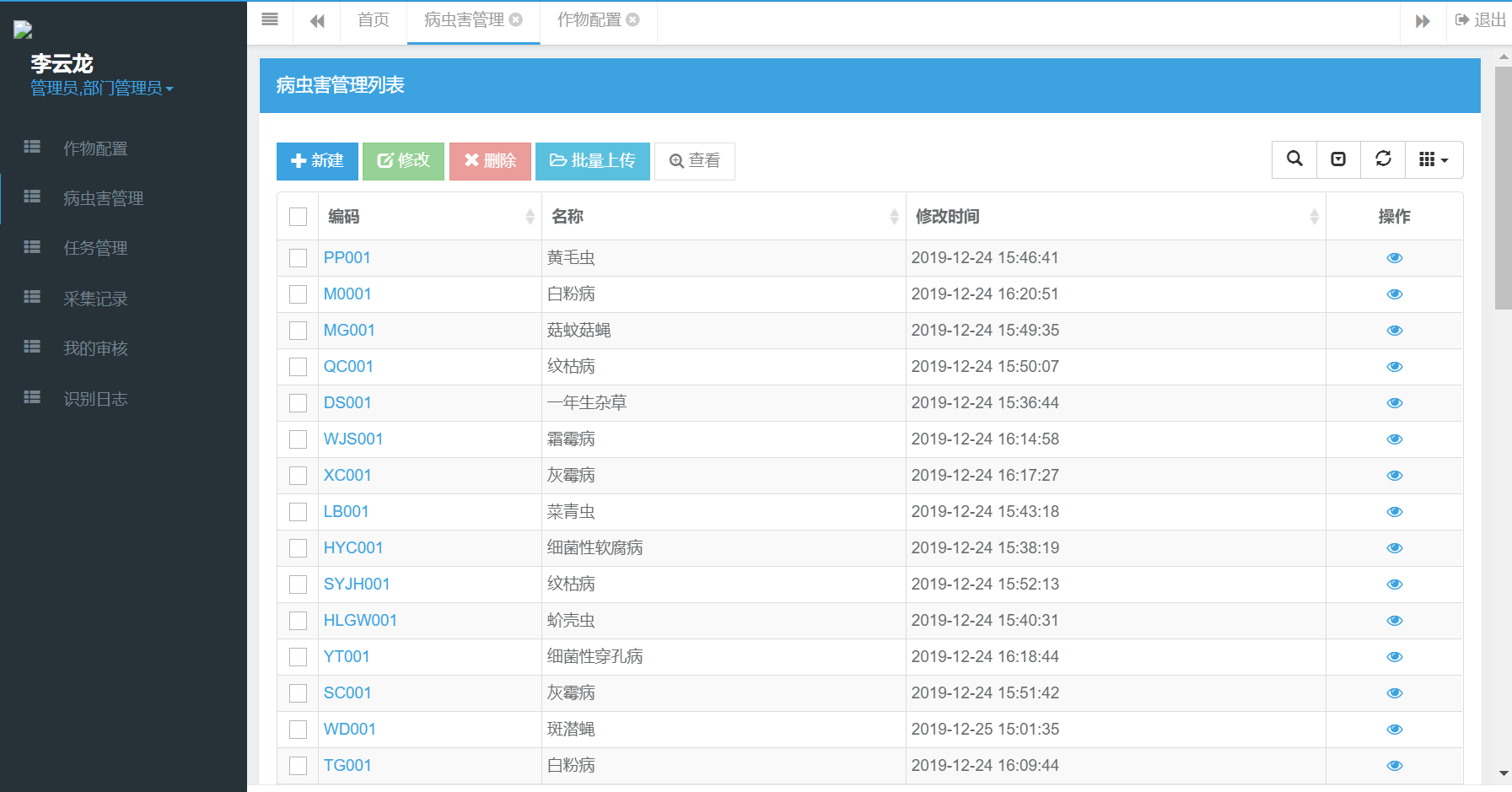Check the box for row PP001
The image size is (1512, 792).
(298, 258)
